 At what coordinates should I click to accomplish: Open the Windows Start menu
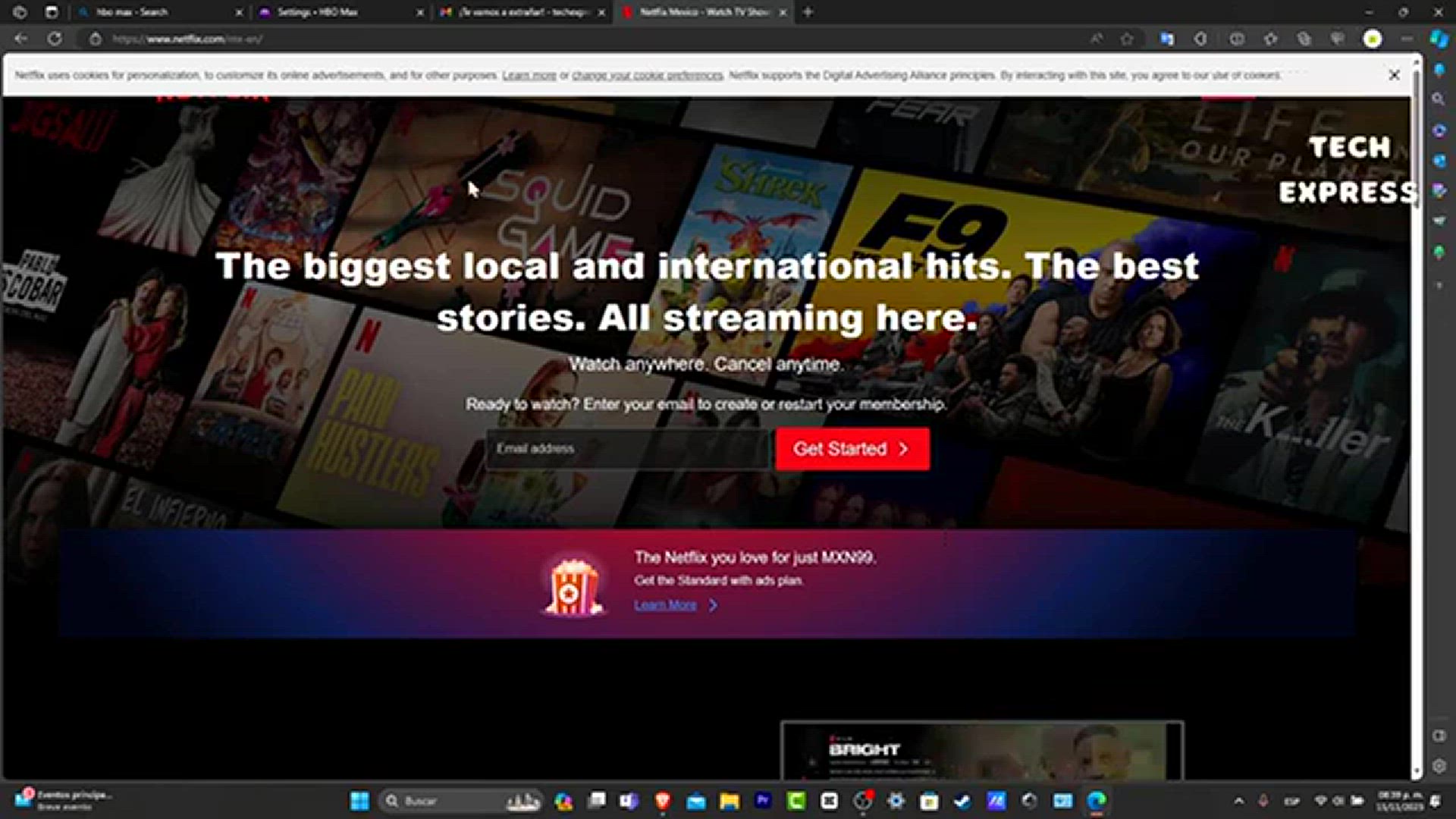[x=359, y=802]
